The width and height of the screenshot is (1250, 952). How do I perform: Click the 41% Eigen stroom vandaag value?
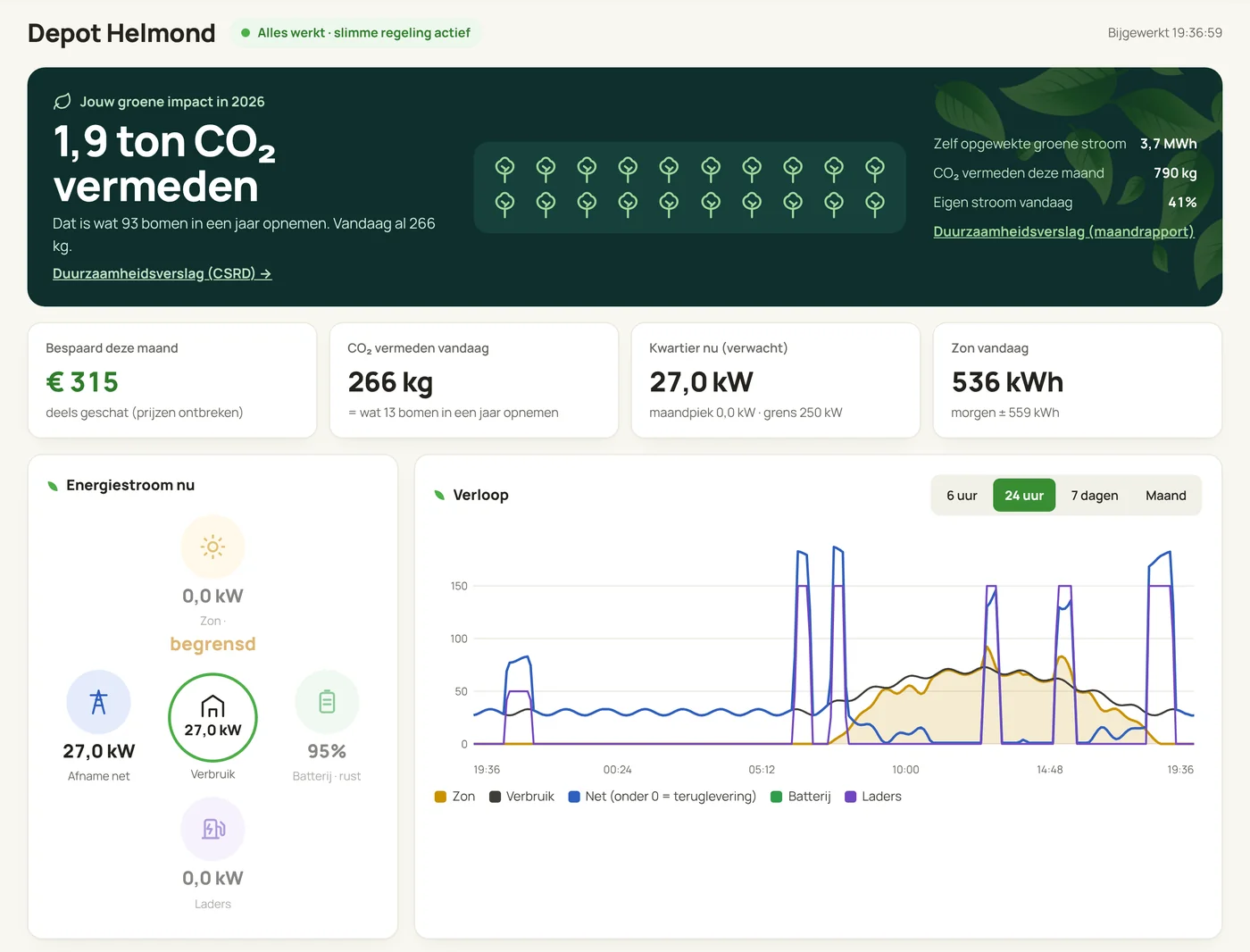tap(1182, 203)
